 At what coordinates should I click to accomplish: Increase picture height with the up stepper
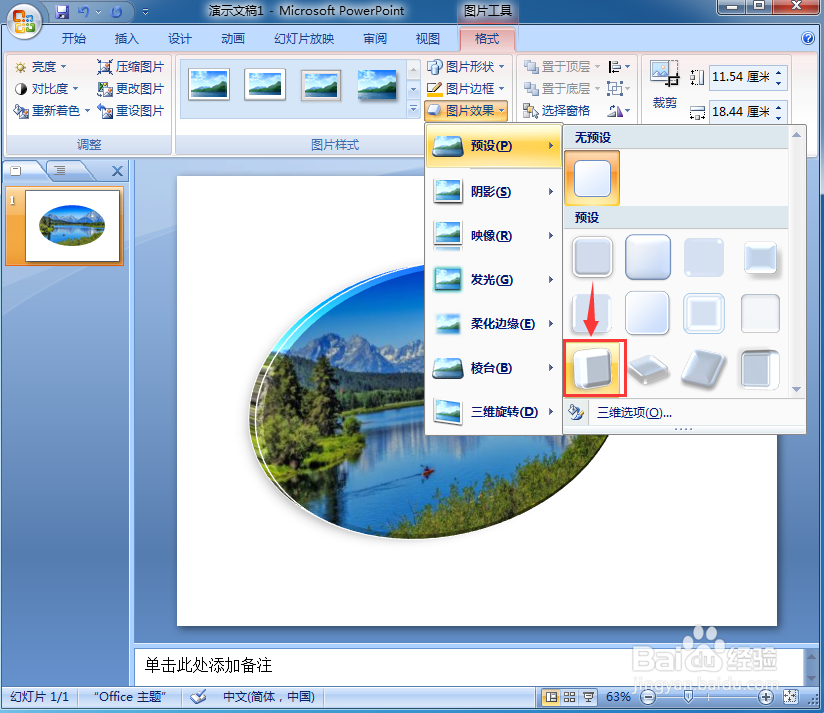point(779,73)
